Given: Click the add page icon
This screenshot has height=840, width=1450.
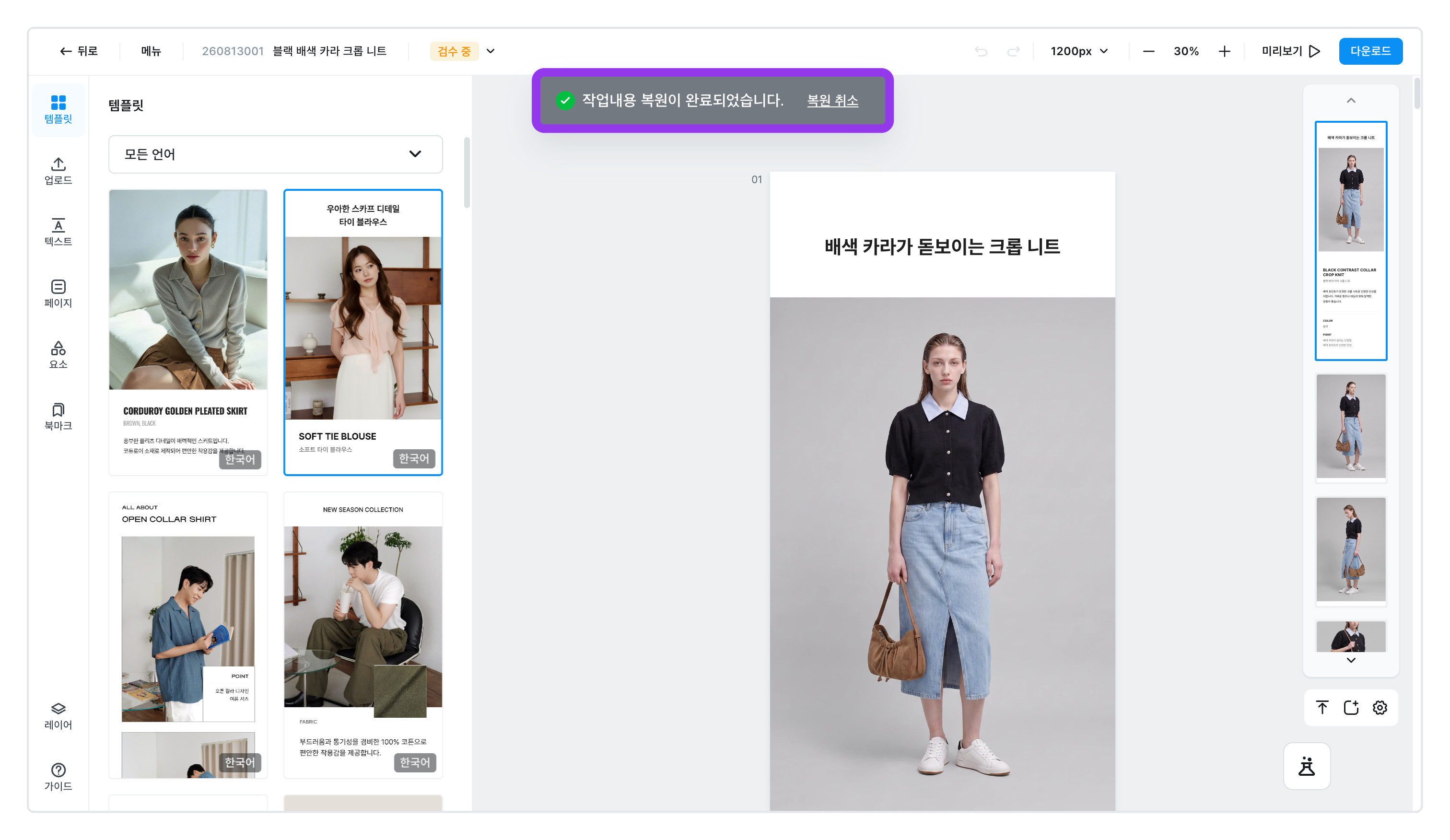Looking at the screenshot, I should (x=1351, y=707).
